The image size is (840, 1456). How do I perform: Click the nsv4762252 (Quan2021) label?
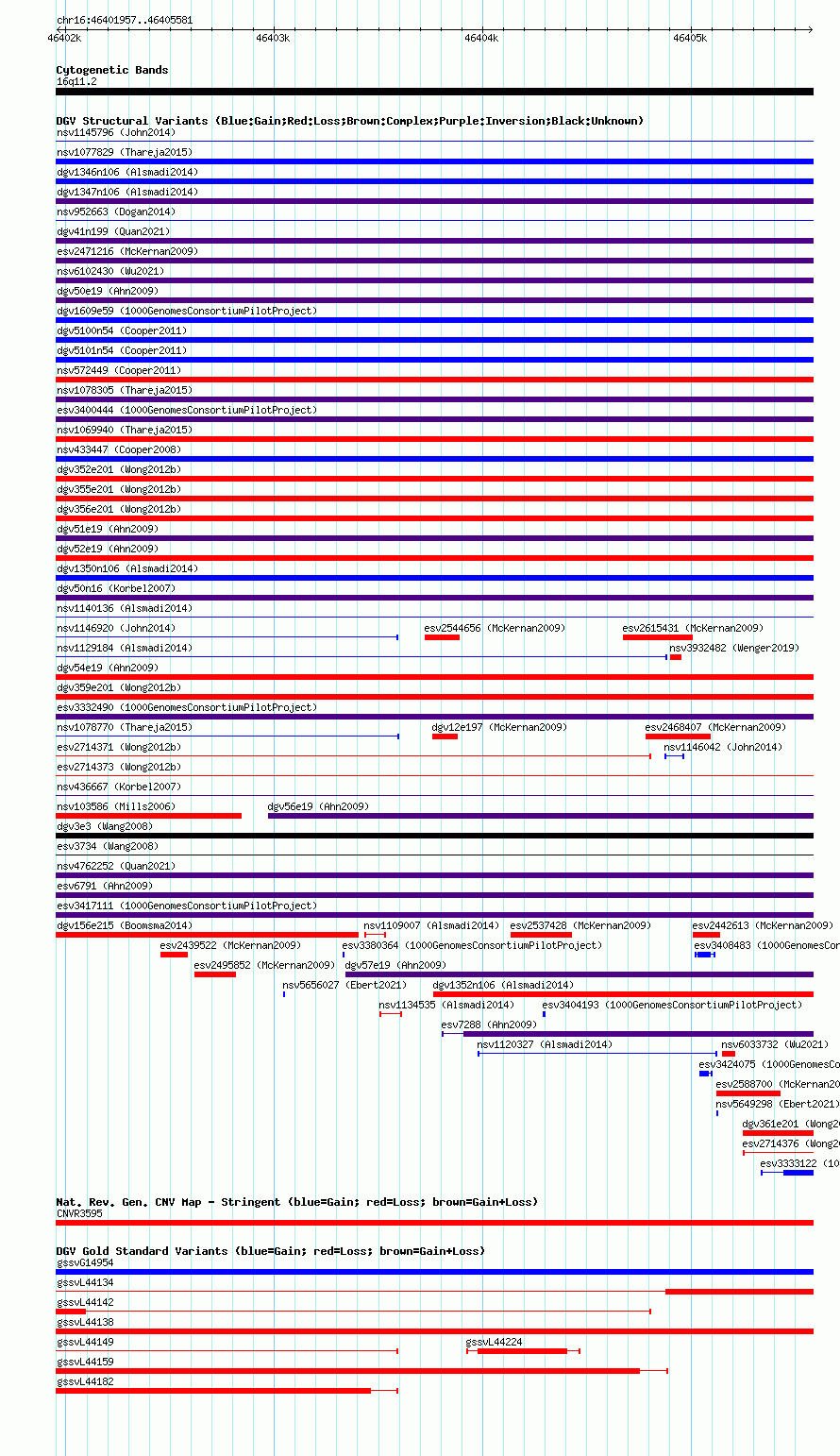(115, 866)
